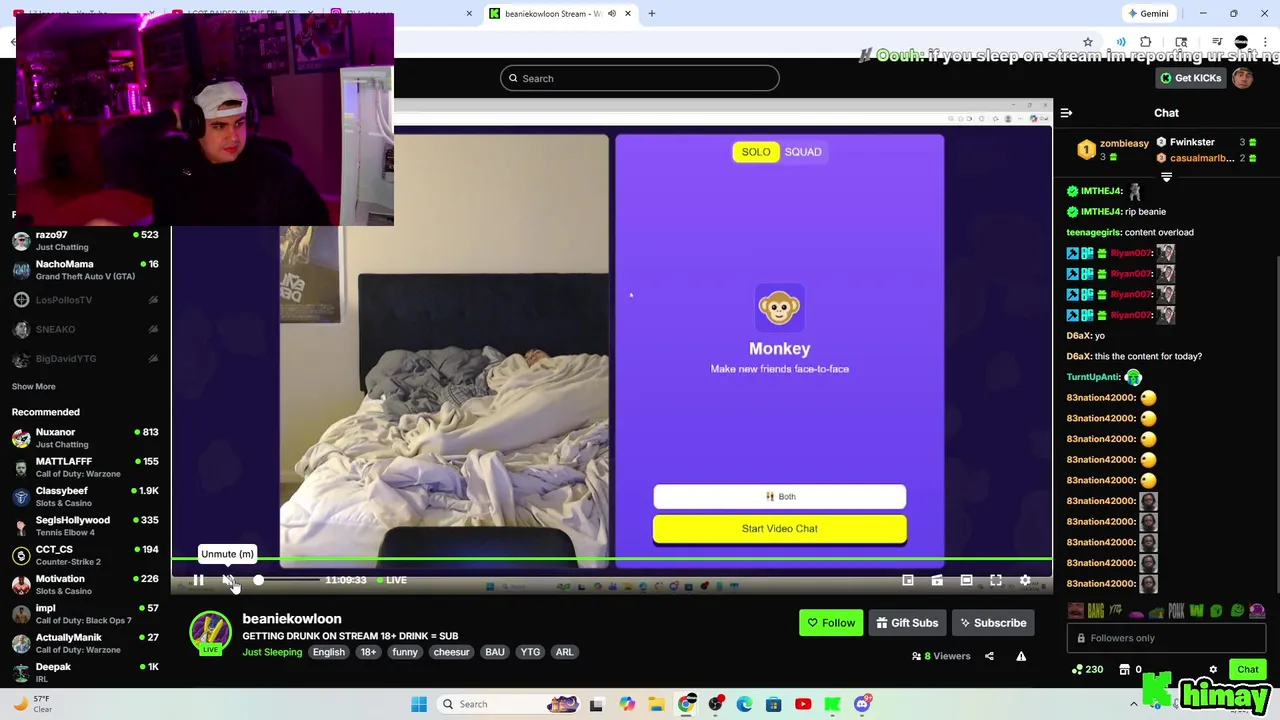Open a new browser tab
Viewport: 1280px width, 720px height.
pyautogui.click(x=651, y=14)
